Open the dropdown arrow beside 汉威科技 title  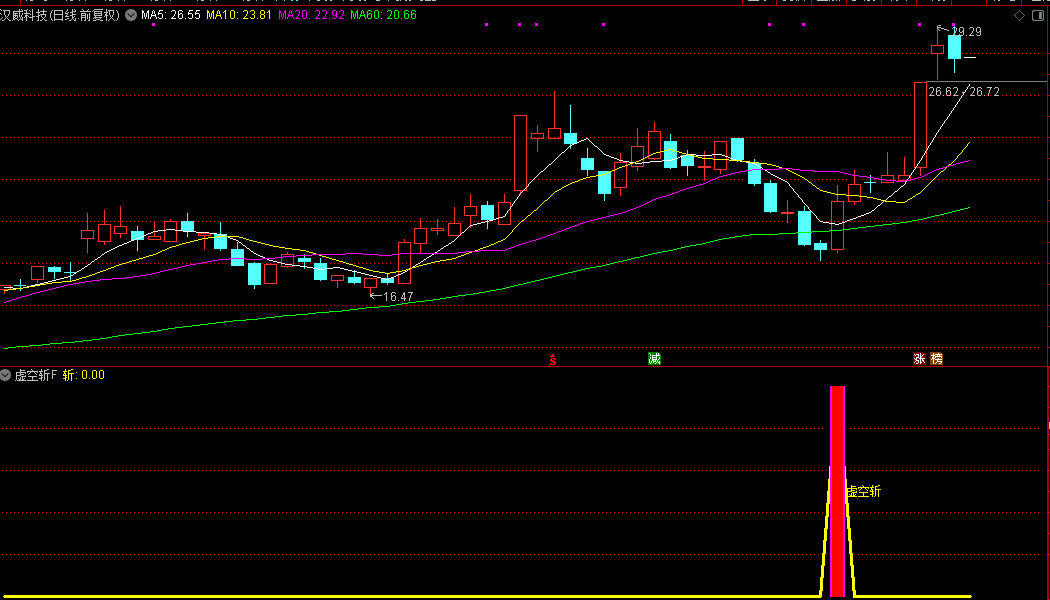[131, 15]
